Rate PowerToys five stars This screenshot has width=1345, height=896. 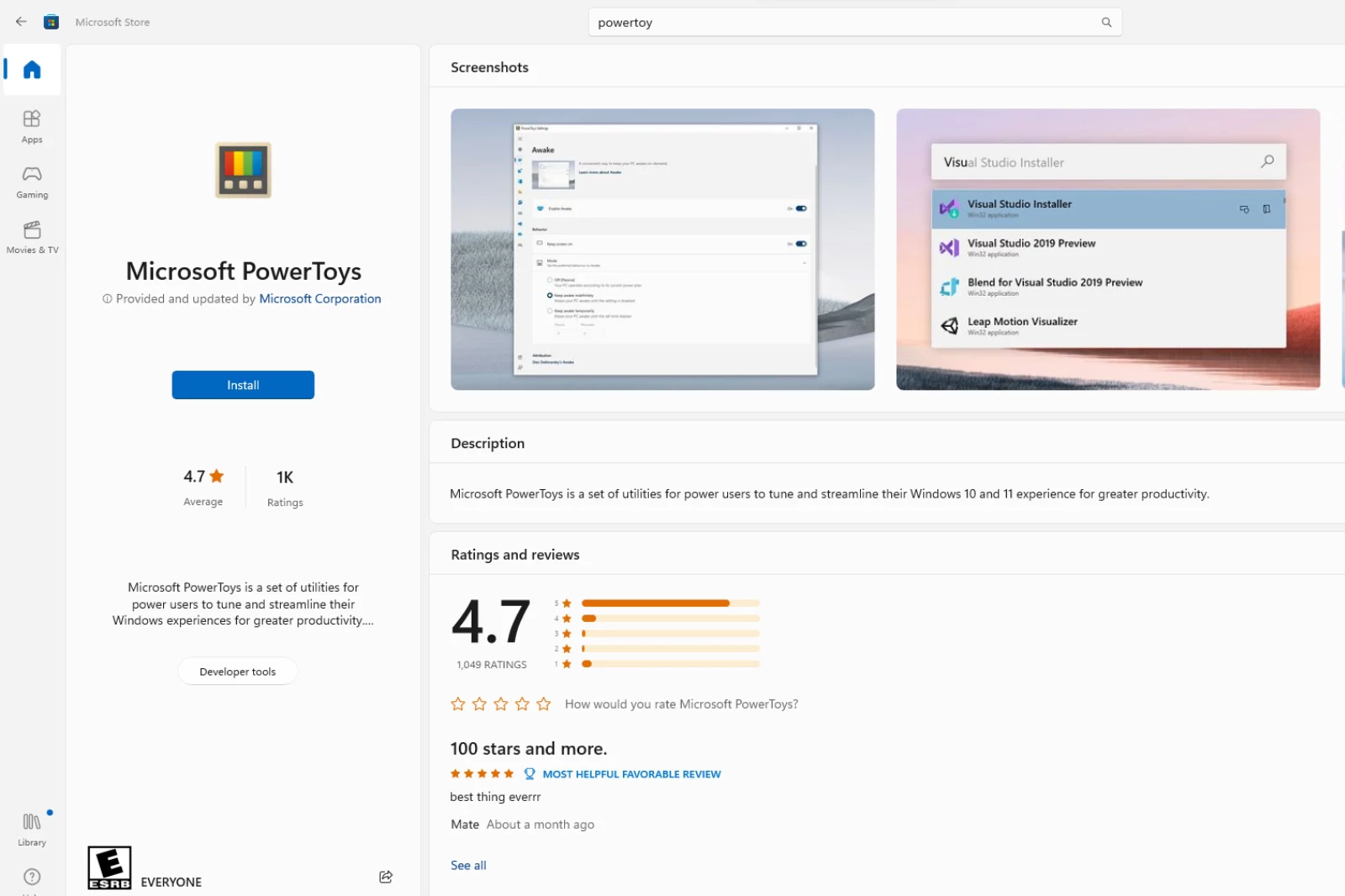pos(544,704)
